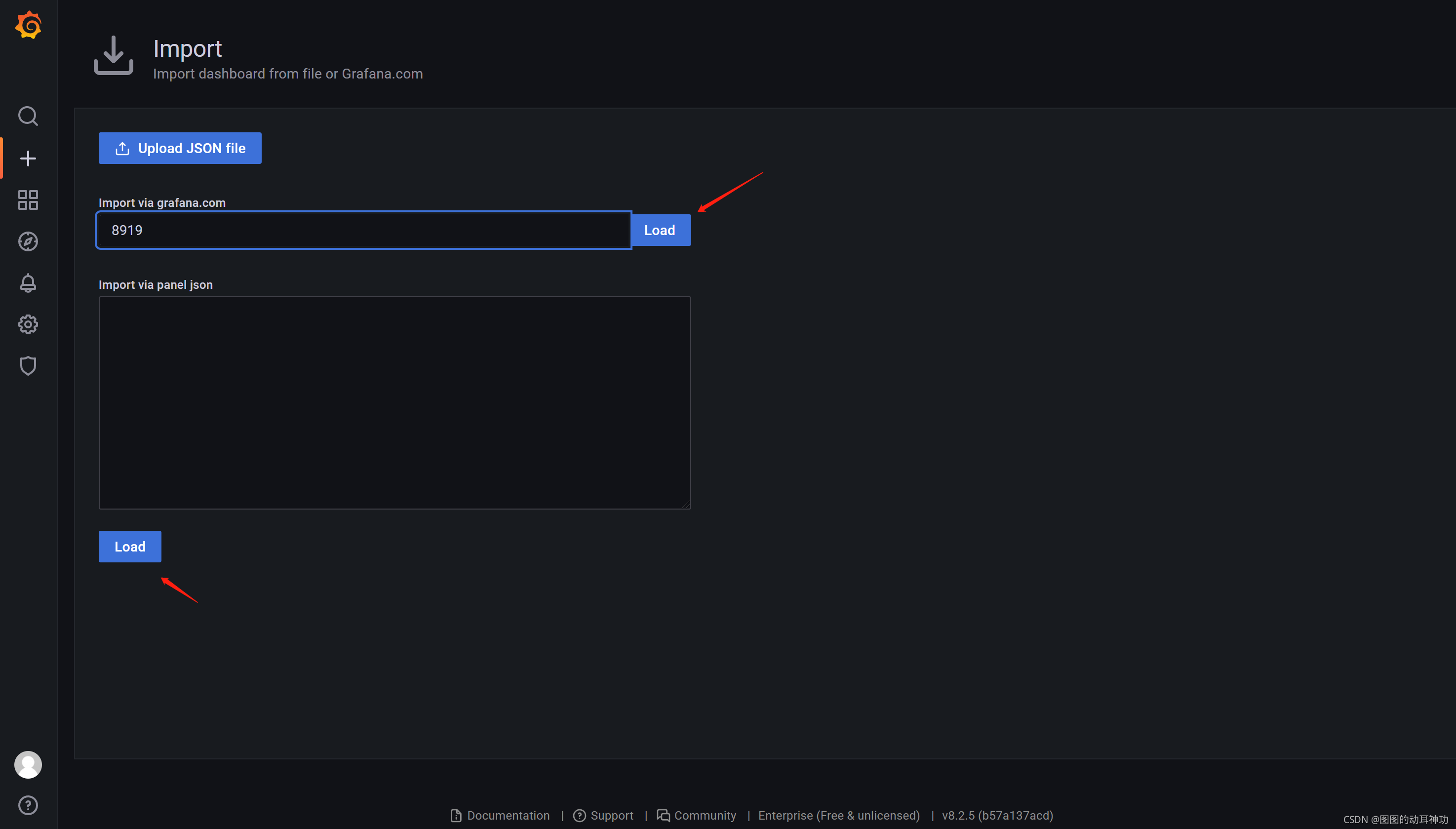This screenshot has width=1456, height=829.
Task: Open the Explore compass icon
Action: point(28,241)
